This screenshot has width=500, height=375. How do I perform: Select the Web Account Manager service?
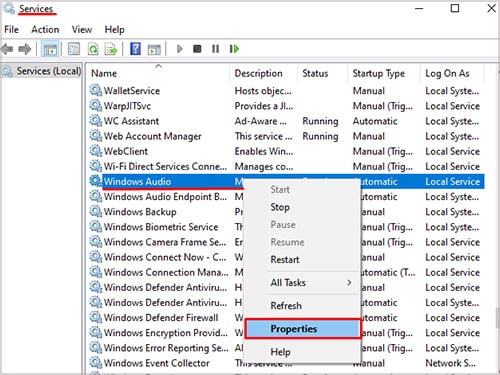point(152,136)
